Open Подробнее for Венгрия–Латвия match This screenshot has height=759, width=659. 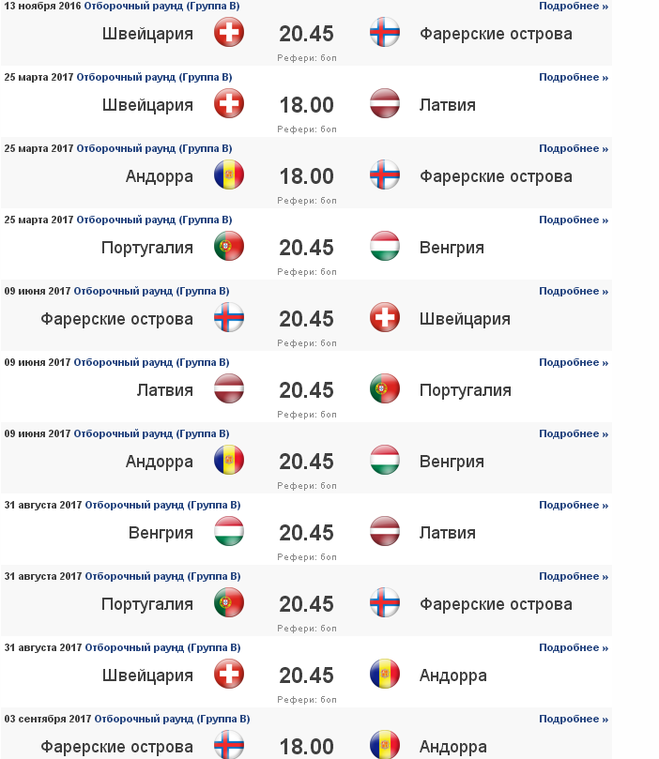tap(573, 505)
